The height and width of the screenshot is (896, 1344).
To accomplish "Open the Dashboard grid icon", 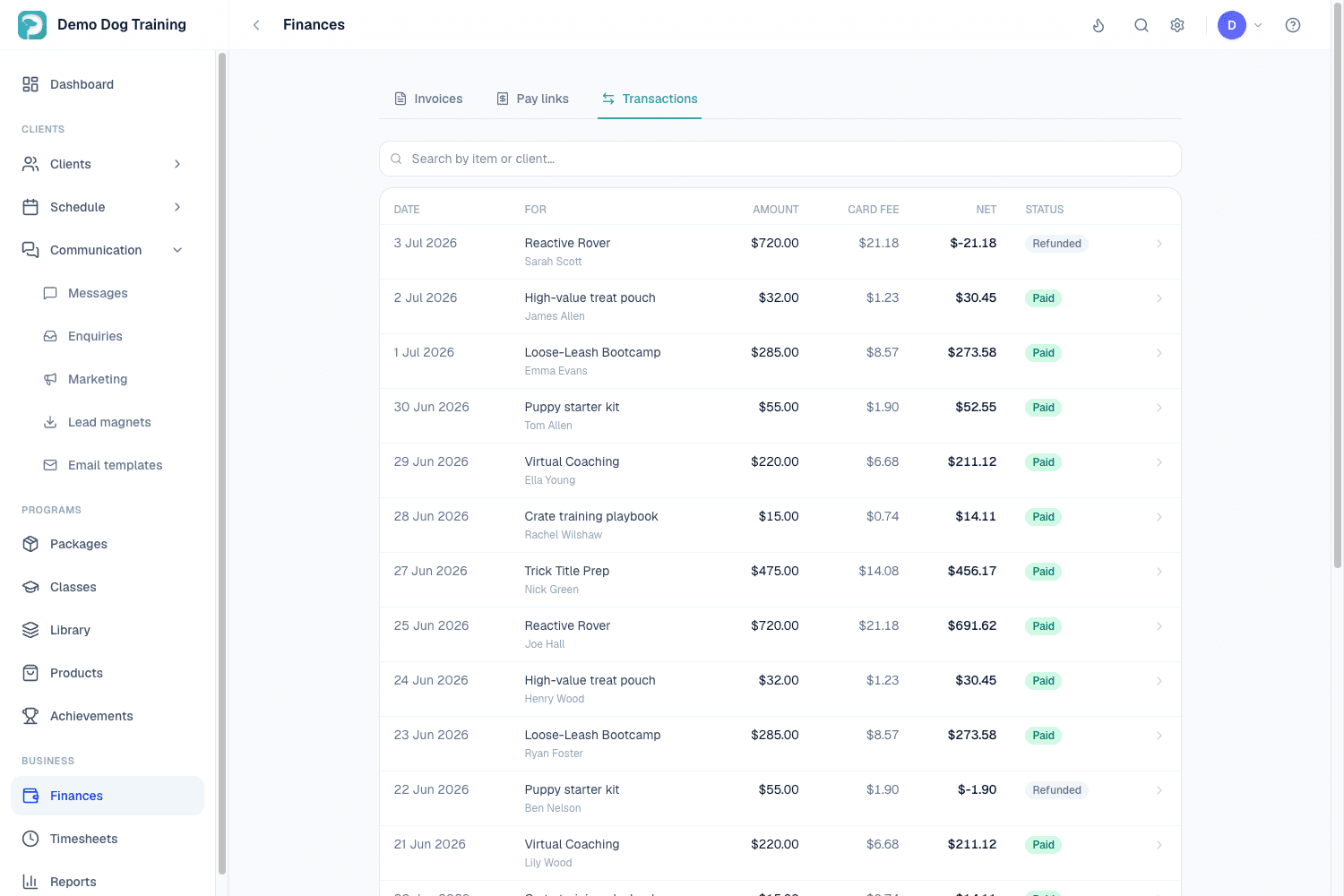I will pyautogui.click(x=30, y=84).
